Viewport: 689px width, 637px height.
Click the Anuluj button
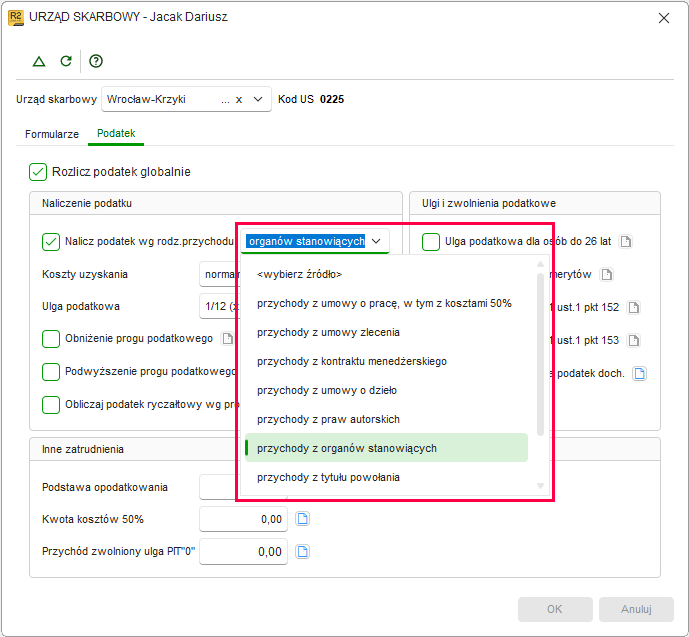pyautogui.click(x=636, y=609)
